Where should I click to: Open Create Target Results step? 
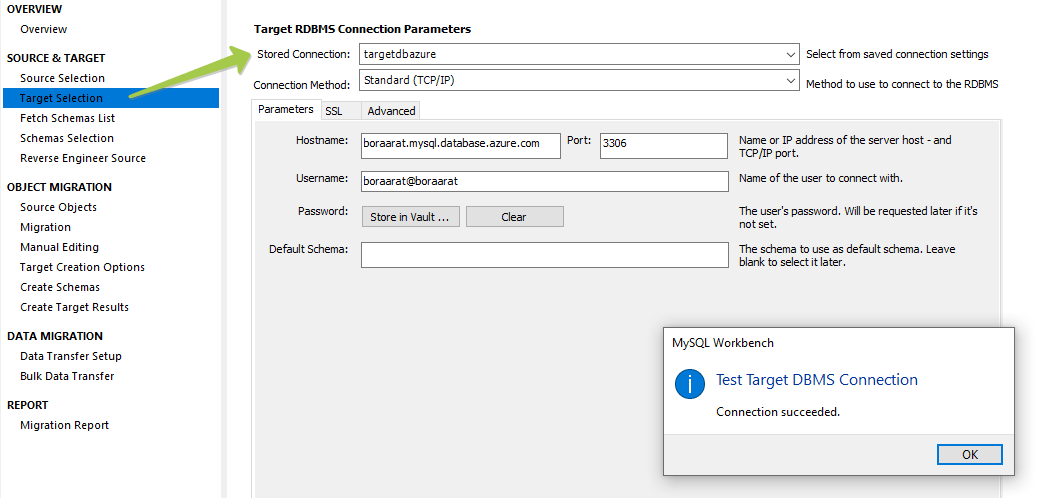tap(74, 307)
